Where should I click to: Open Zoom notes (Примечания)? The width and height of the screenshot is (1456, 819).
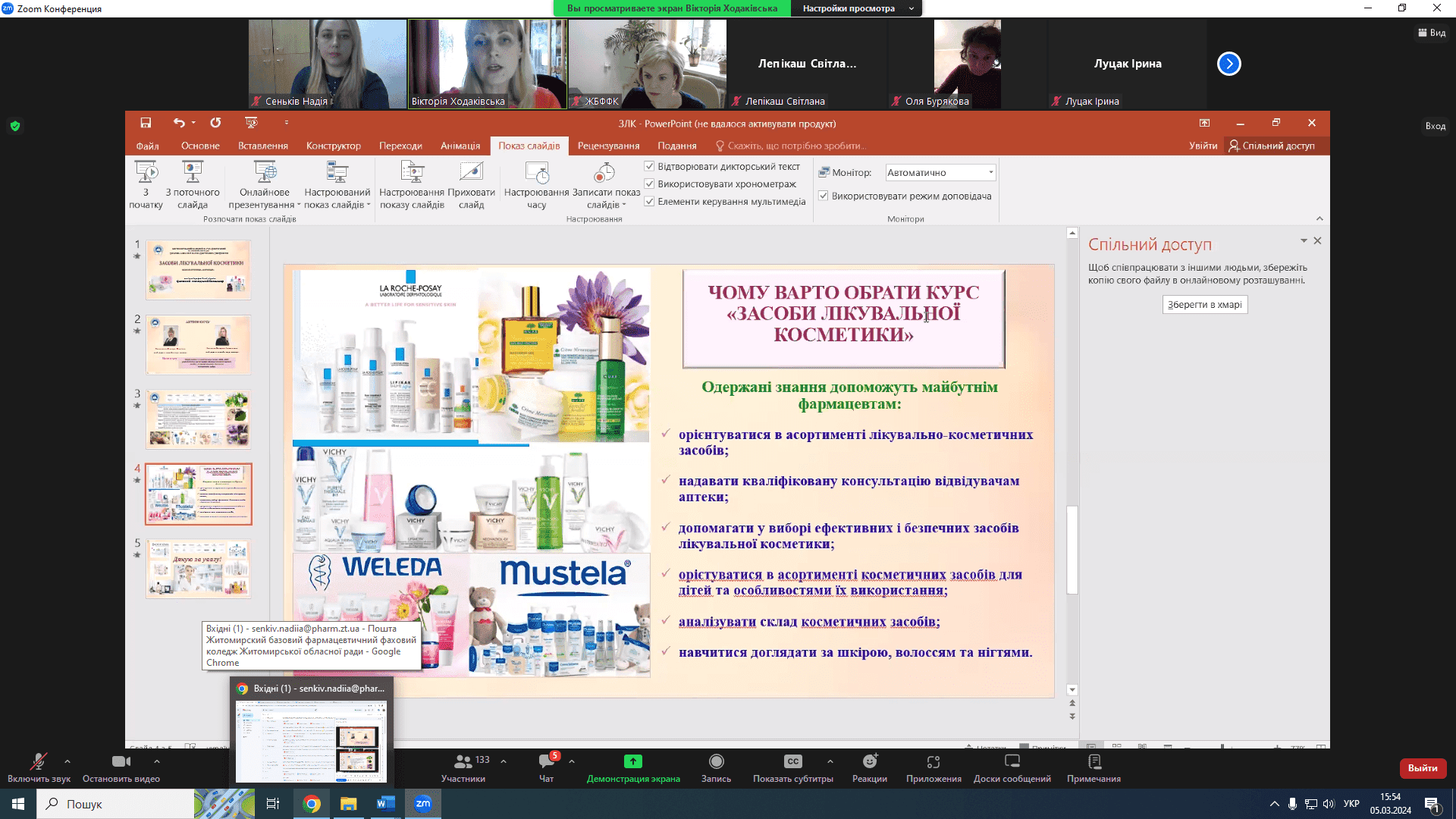[1094, 767]
